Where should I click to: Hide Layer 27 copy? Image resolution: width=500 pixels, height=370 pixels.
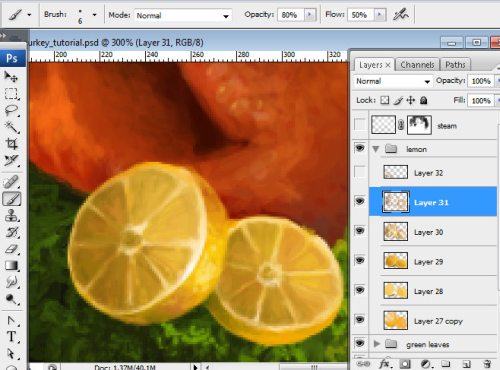(360, 320)
